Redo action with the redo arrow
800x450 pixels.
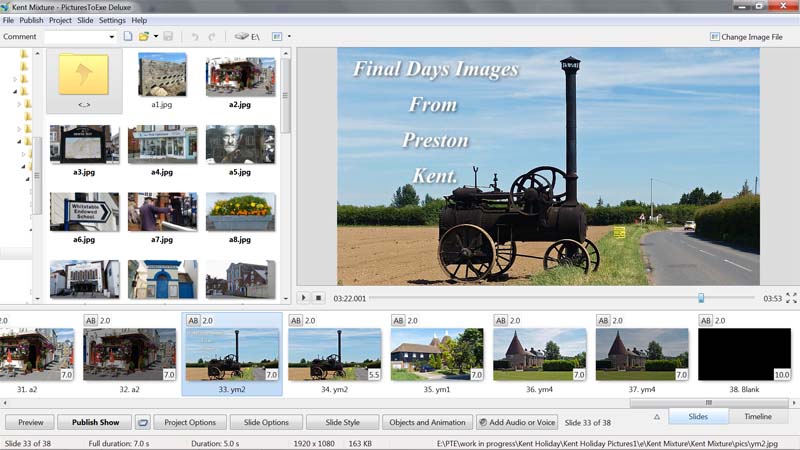point(212,37)
